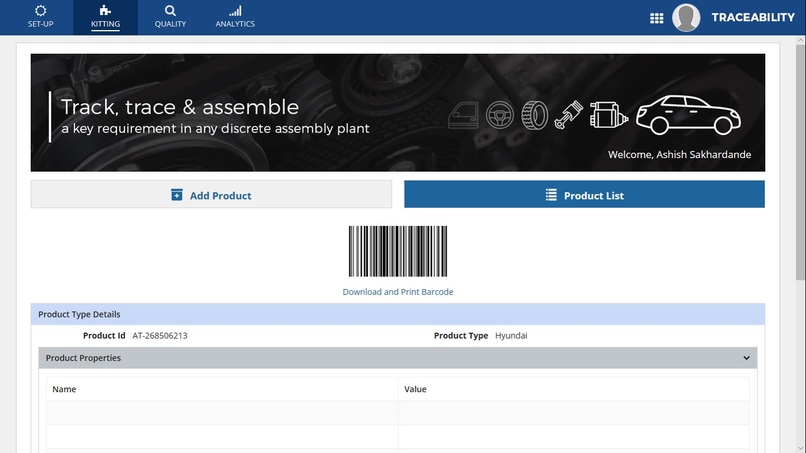Click the TRACEABILITY title

tap(753, 17)
